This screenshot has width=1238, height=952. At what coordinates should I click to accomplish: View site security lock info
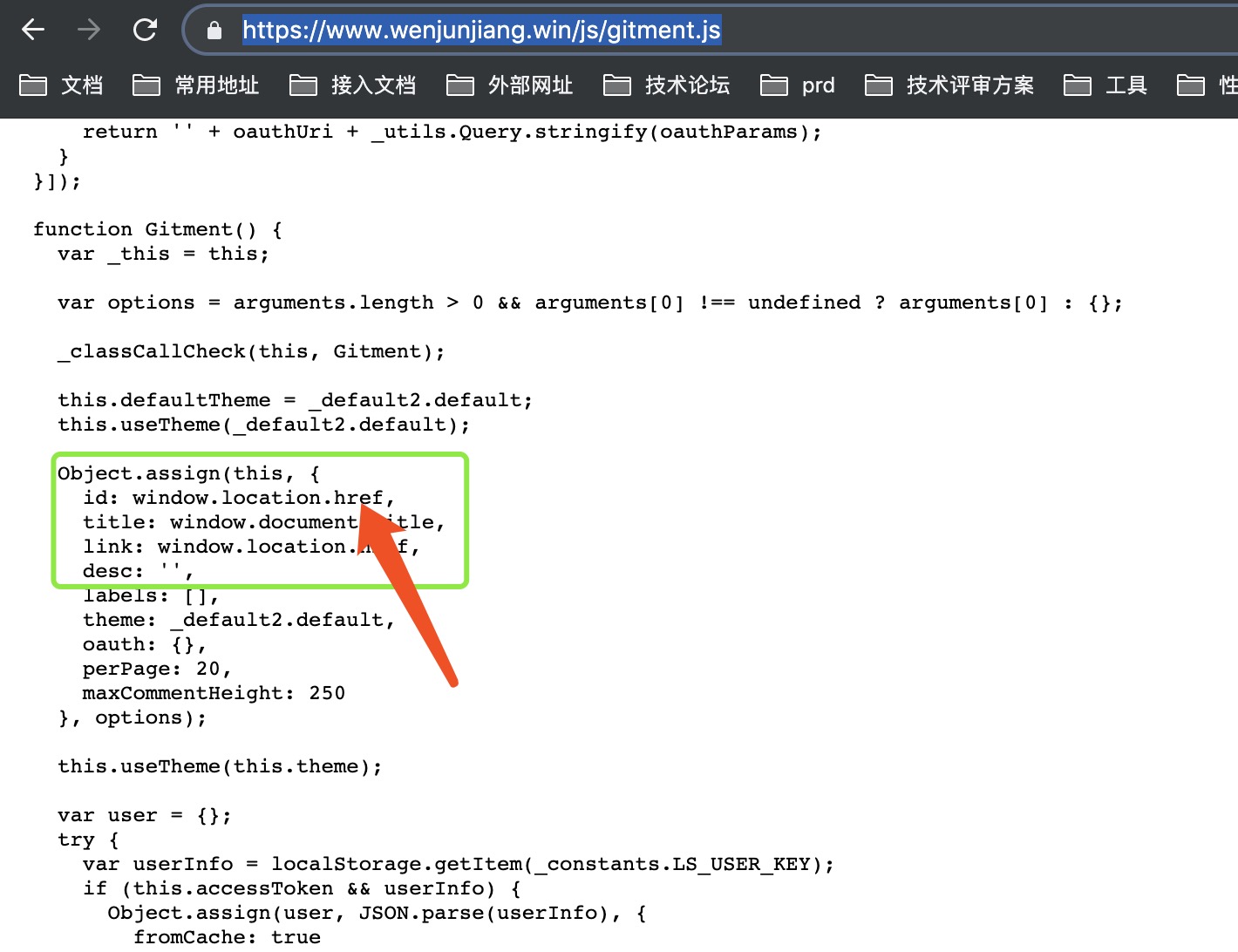coord(214,31)
